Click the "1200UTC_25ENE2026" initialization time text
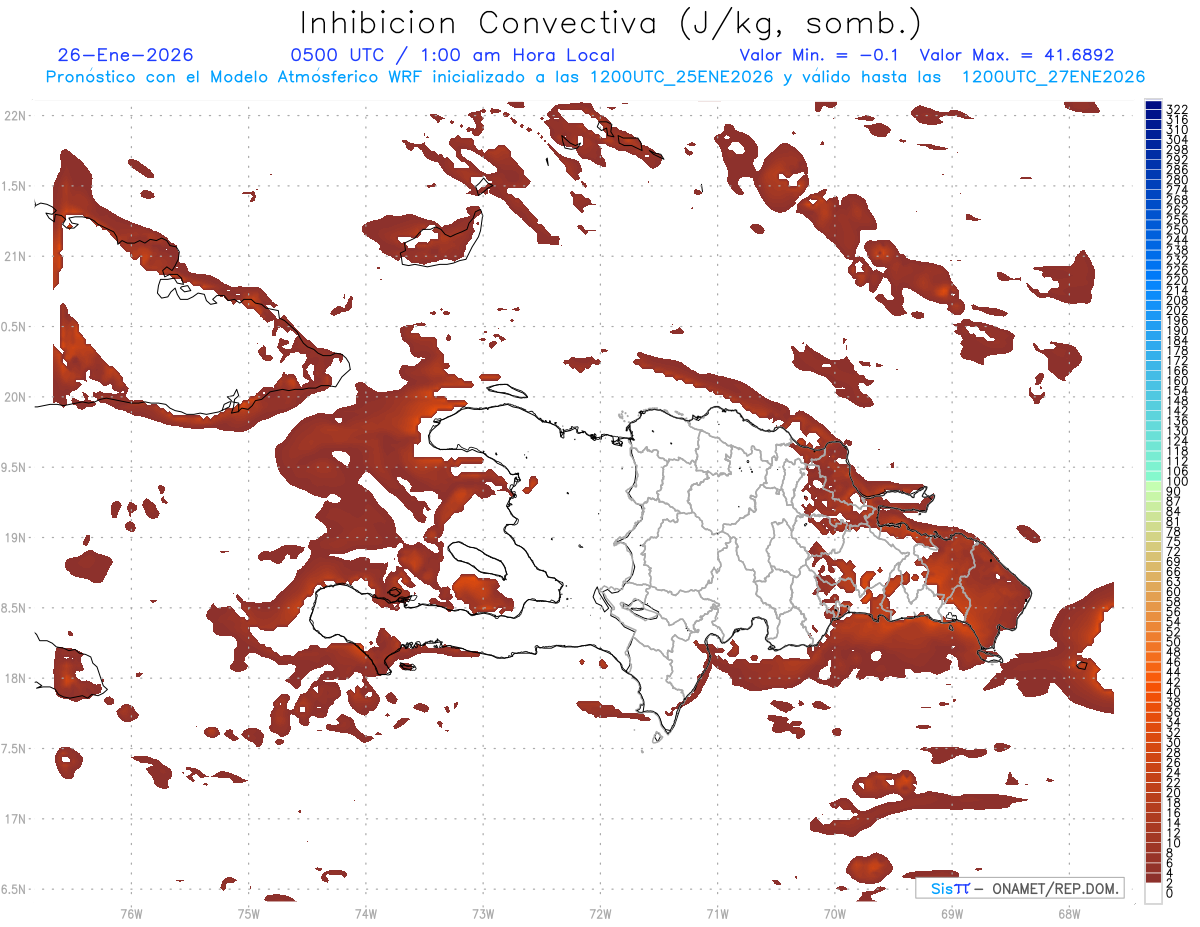1200x927 pixels. pyautogui.click(x=680, y=77)
